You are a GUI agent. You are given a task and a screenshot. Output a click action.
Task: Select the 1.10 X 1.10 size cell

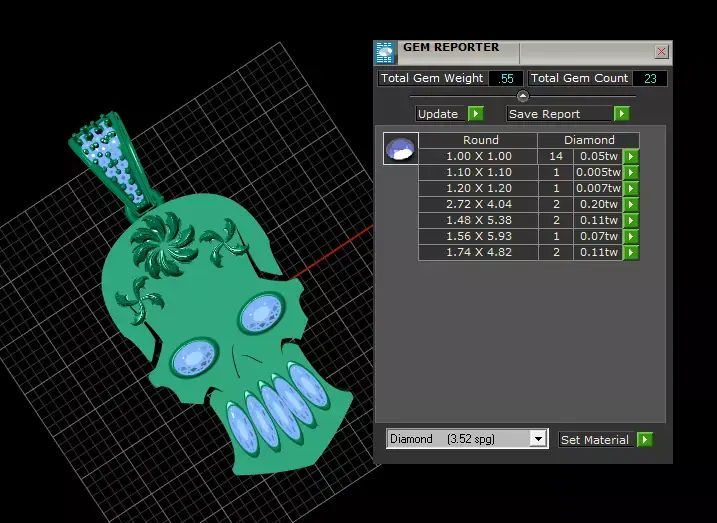[x=478, y=172]
